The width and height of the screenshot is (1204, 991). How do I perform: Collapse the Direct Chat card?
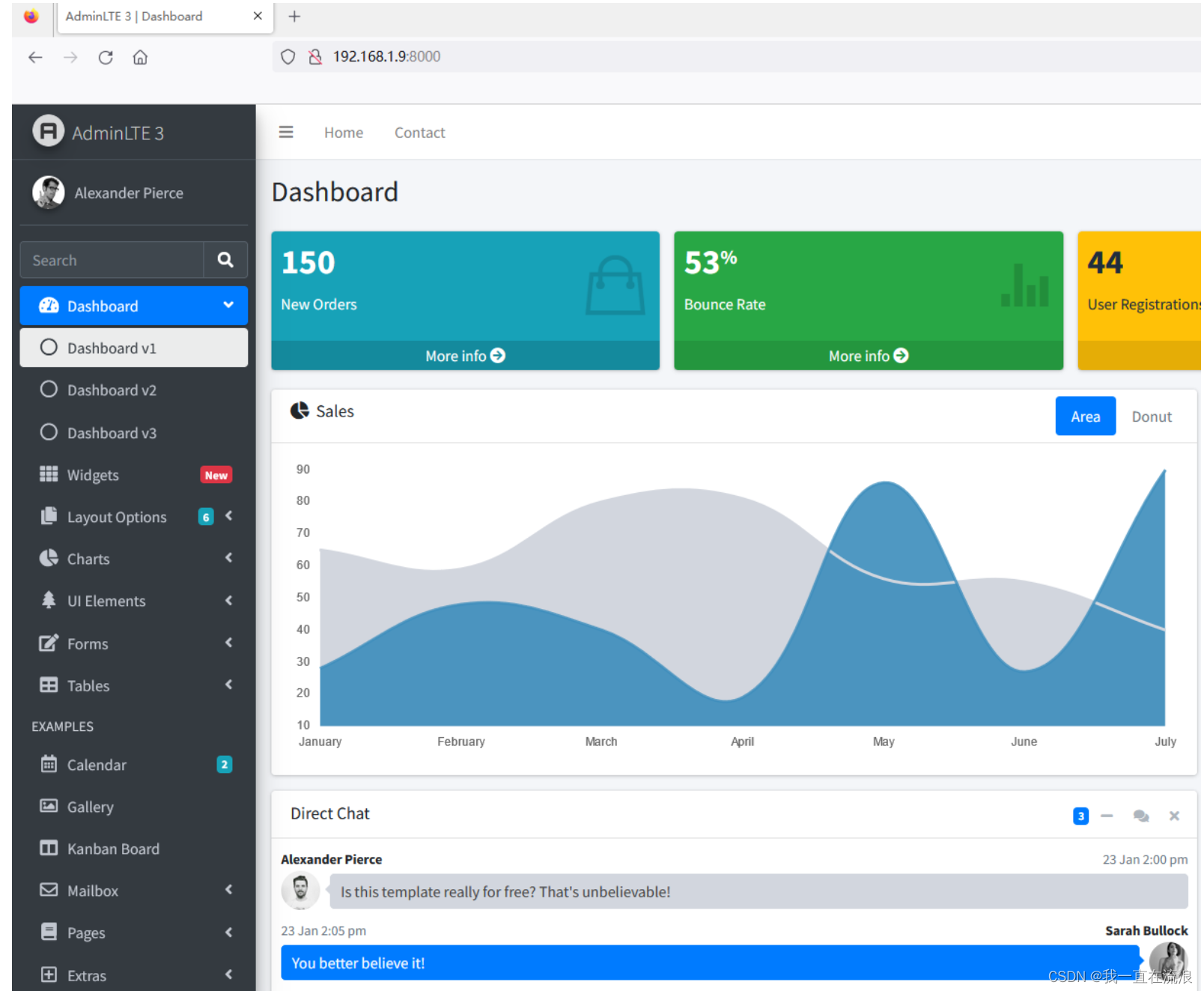1107,816
